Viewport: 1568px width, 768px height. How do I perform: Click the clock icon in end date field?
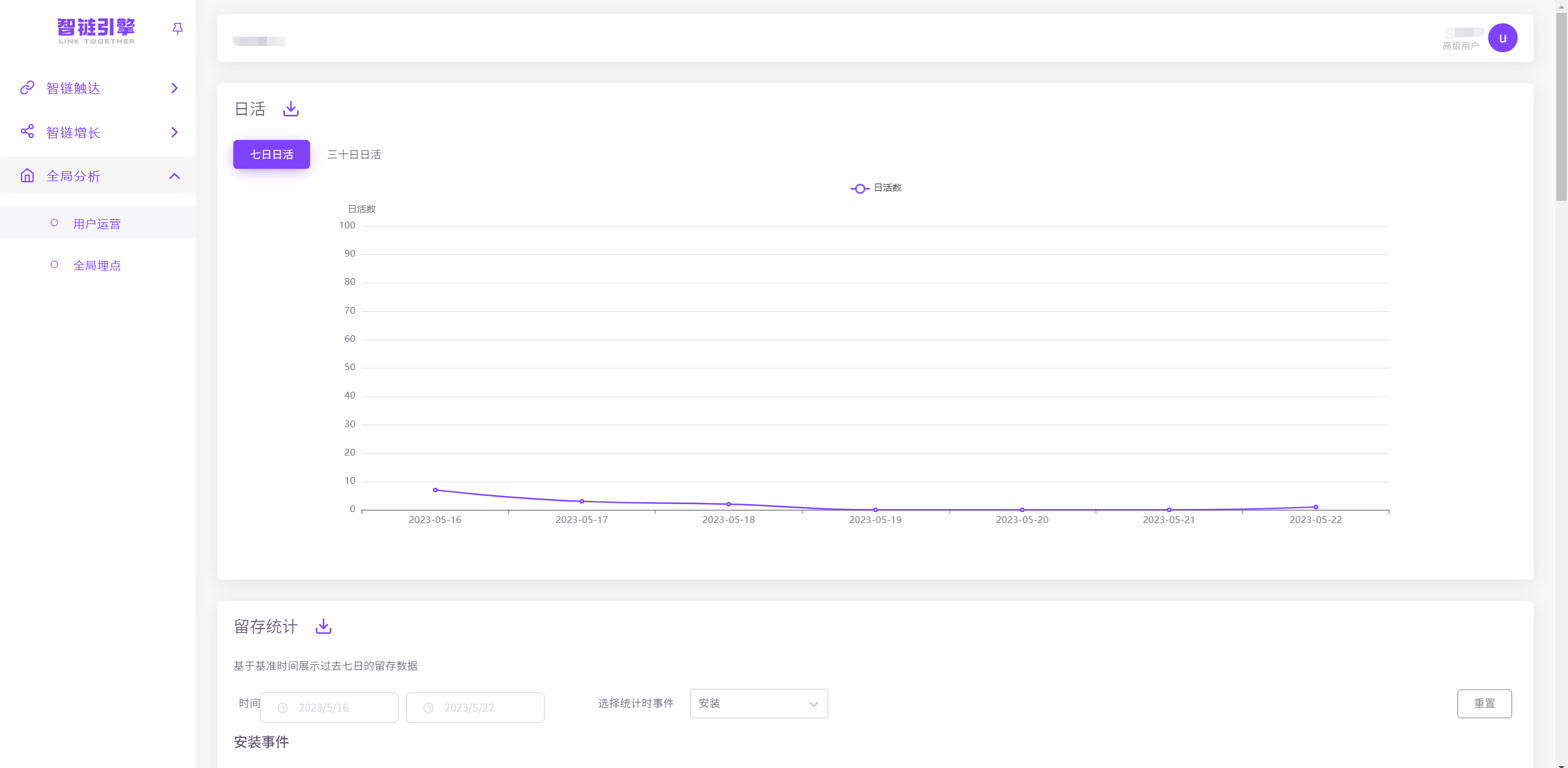429,708
